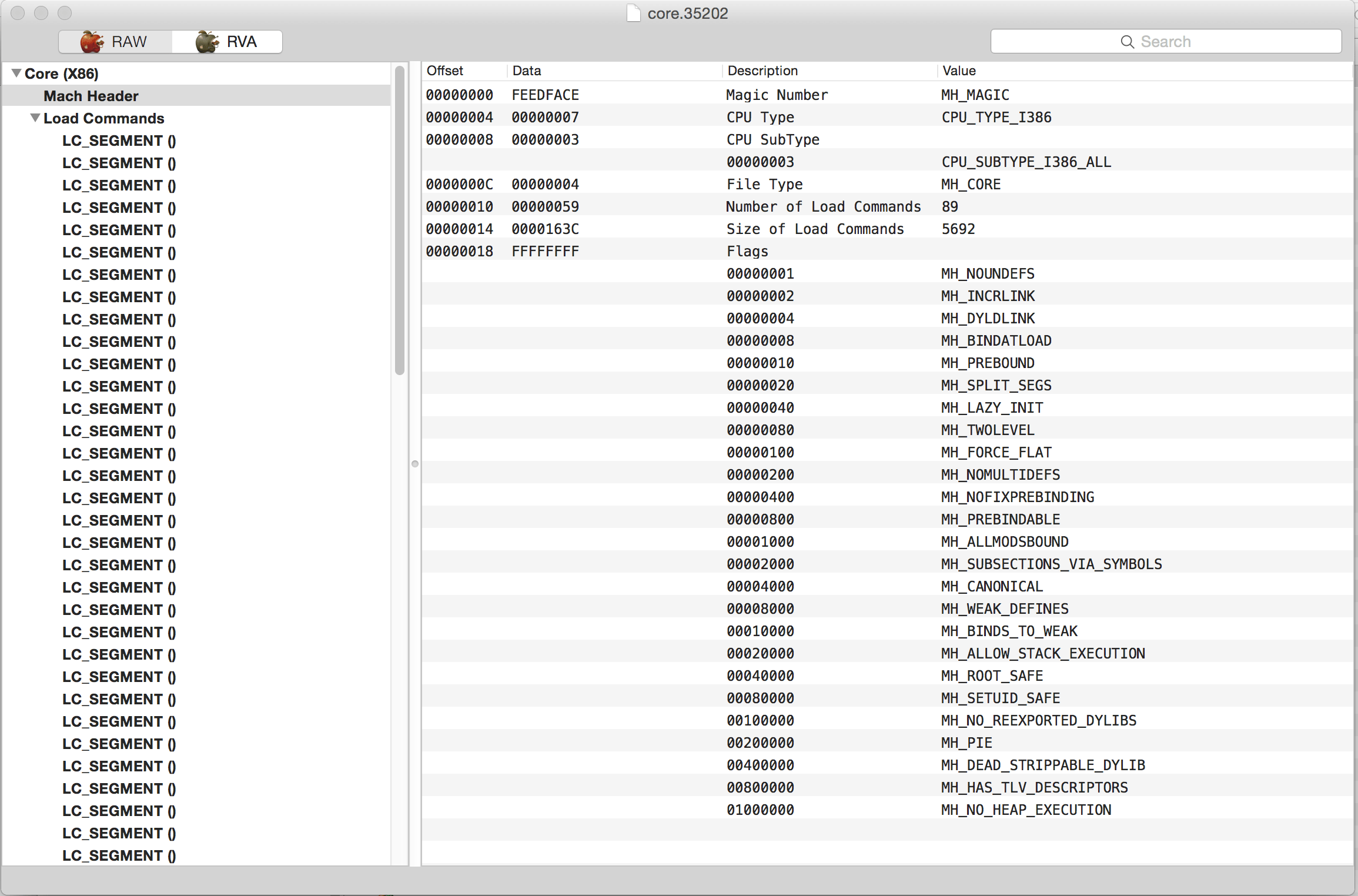Viewport: 1358px width, 896px height.
Task: Click the Data column header
Action: click(x=527, y=71)
